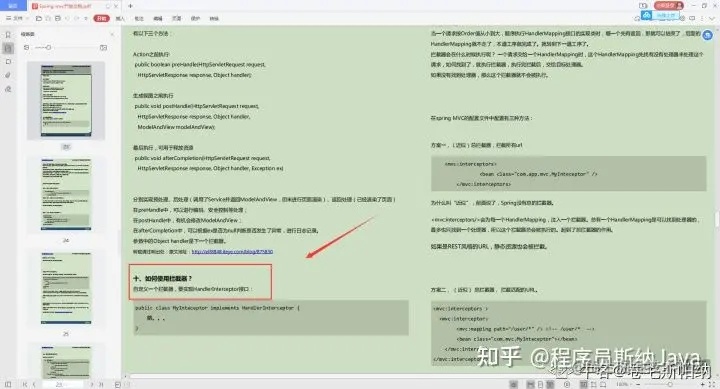
Task: Click the redo toolbar icon
Action: pyautogui.click(x=77, y=18)
